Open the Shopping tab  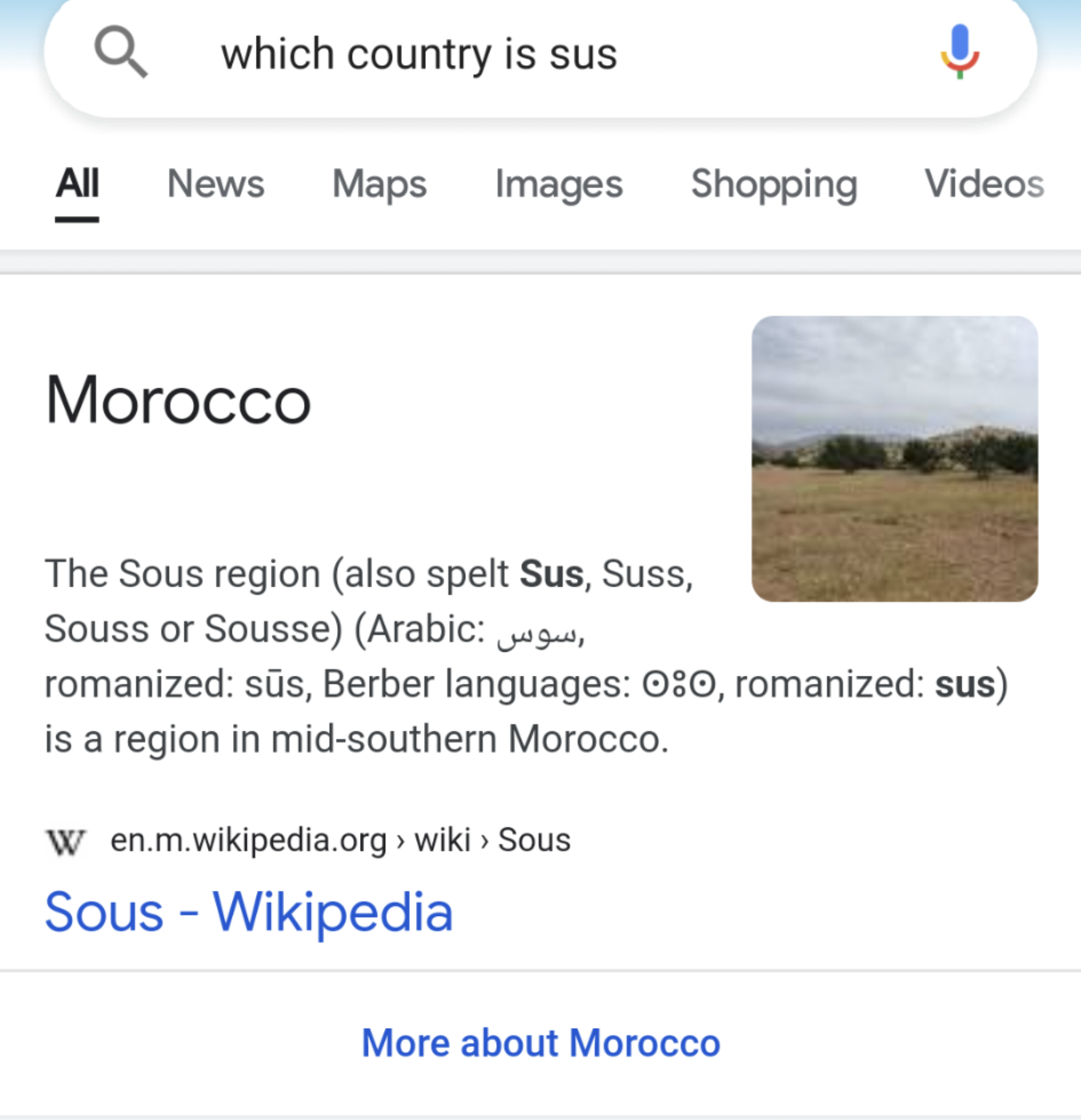pos(774,184)
